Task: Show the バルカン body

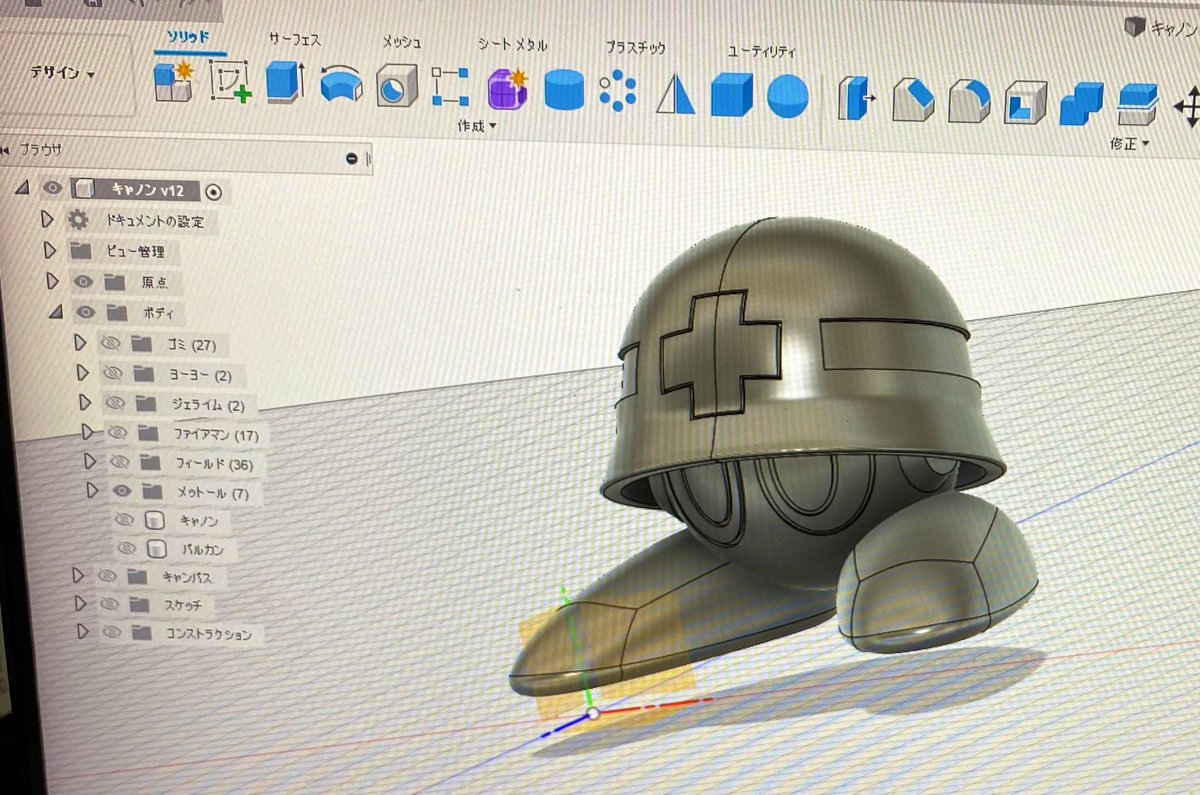Action: coord(126,548)
